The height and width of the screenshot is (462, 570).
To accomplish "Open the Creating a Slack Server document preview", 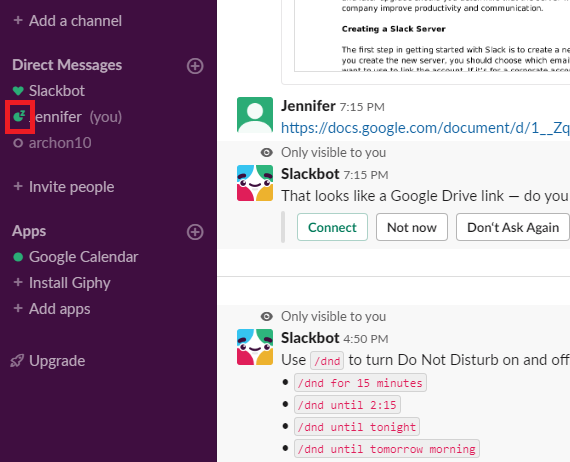I will (x=432, y=36).
